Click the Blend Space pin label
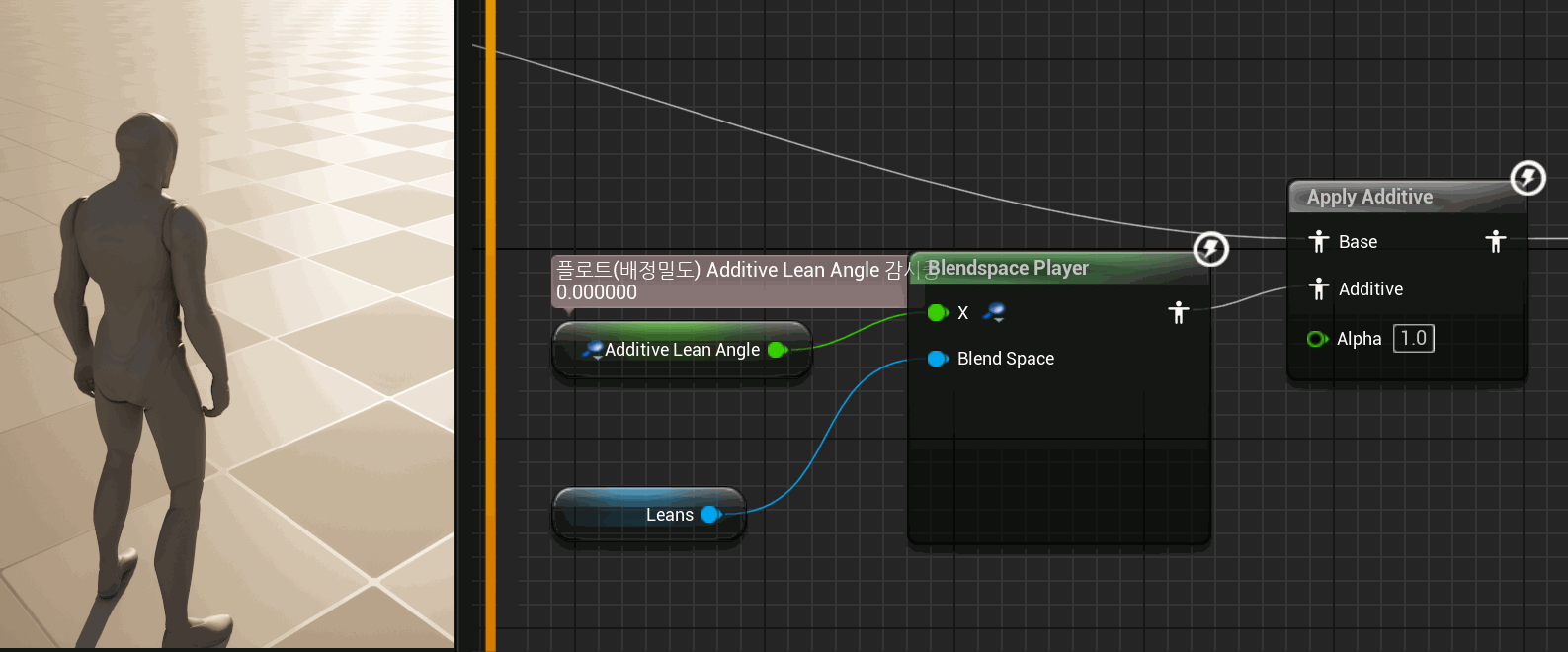1568x652 pixels. point(1006,359)
